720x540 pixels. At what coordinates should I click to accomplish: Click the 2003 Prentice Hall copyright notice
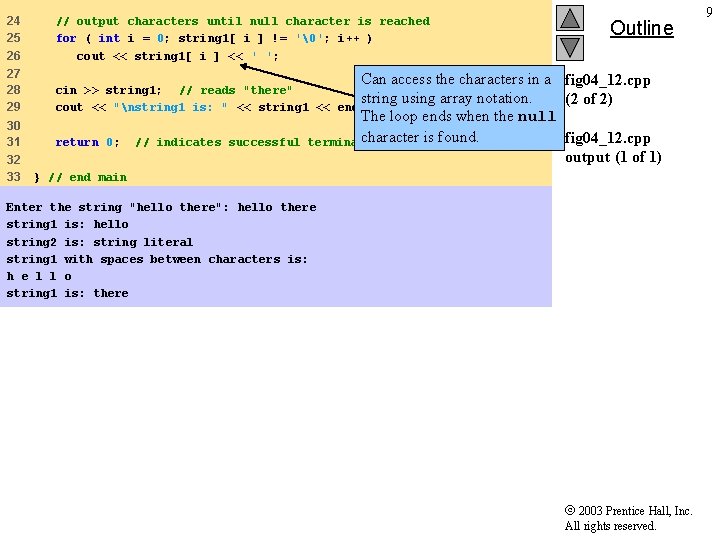(628, 518)
